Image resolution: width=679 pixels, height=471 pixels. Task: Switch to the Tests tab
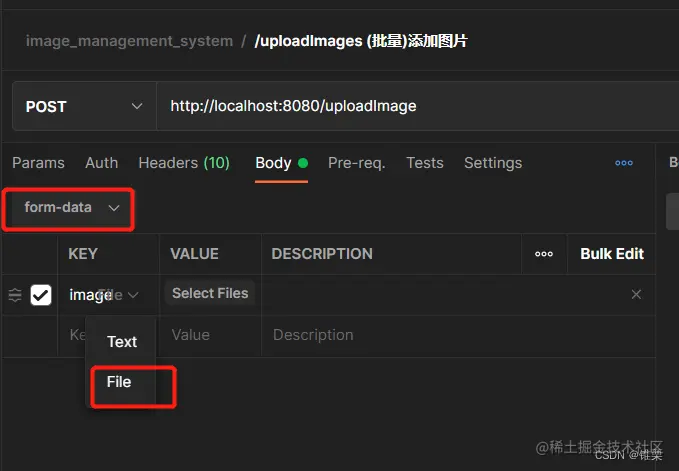(424, 163)
